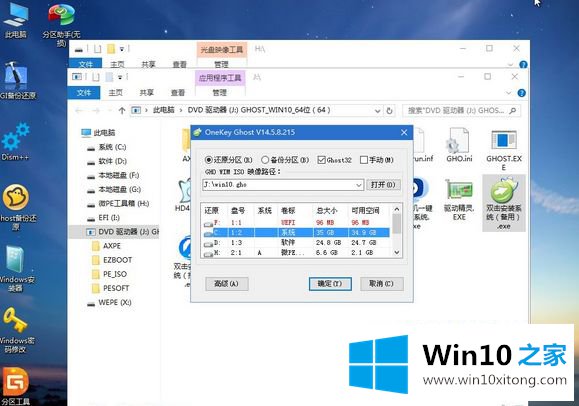
Task: Open the 分区工具 desktop icon
Action: [x=16, y=386]
